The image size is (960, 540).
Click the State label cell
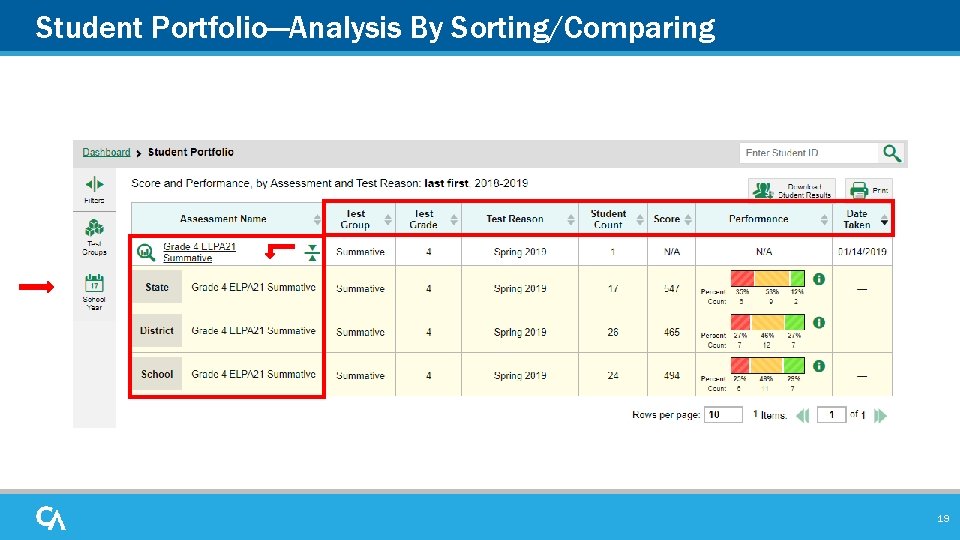point(157,287)
